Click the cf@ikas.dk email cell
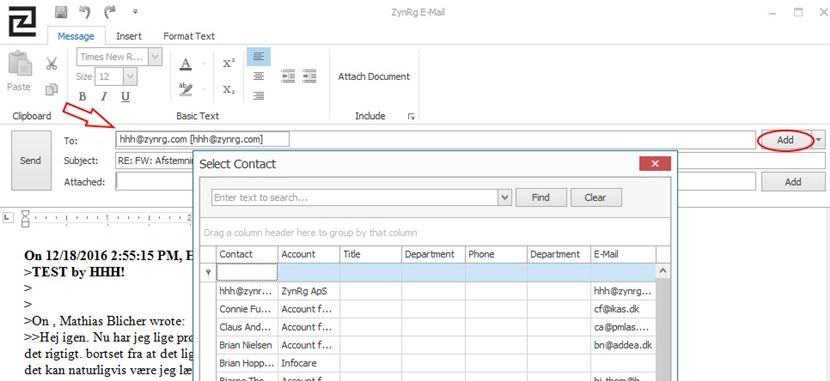This screenshot has width=830, height=381. click(623, 309)
